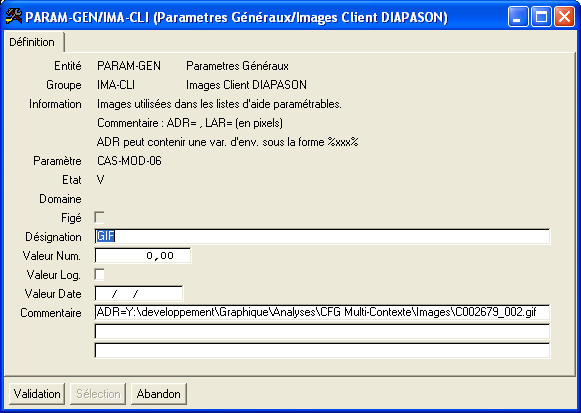Maximize the PARAM-GEN/IMA-CLI window

pyautogui.click(x=541, y=17)
